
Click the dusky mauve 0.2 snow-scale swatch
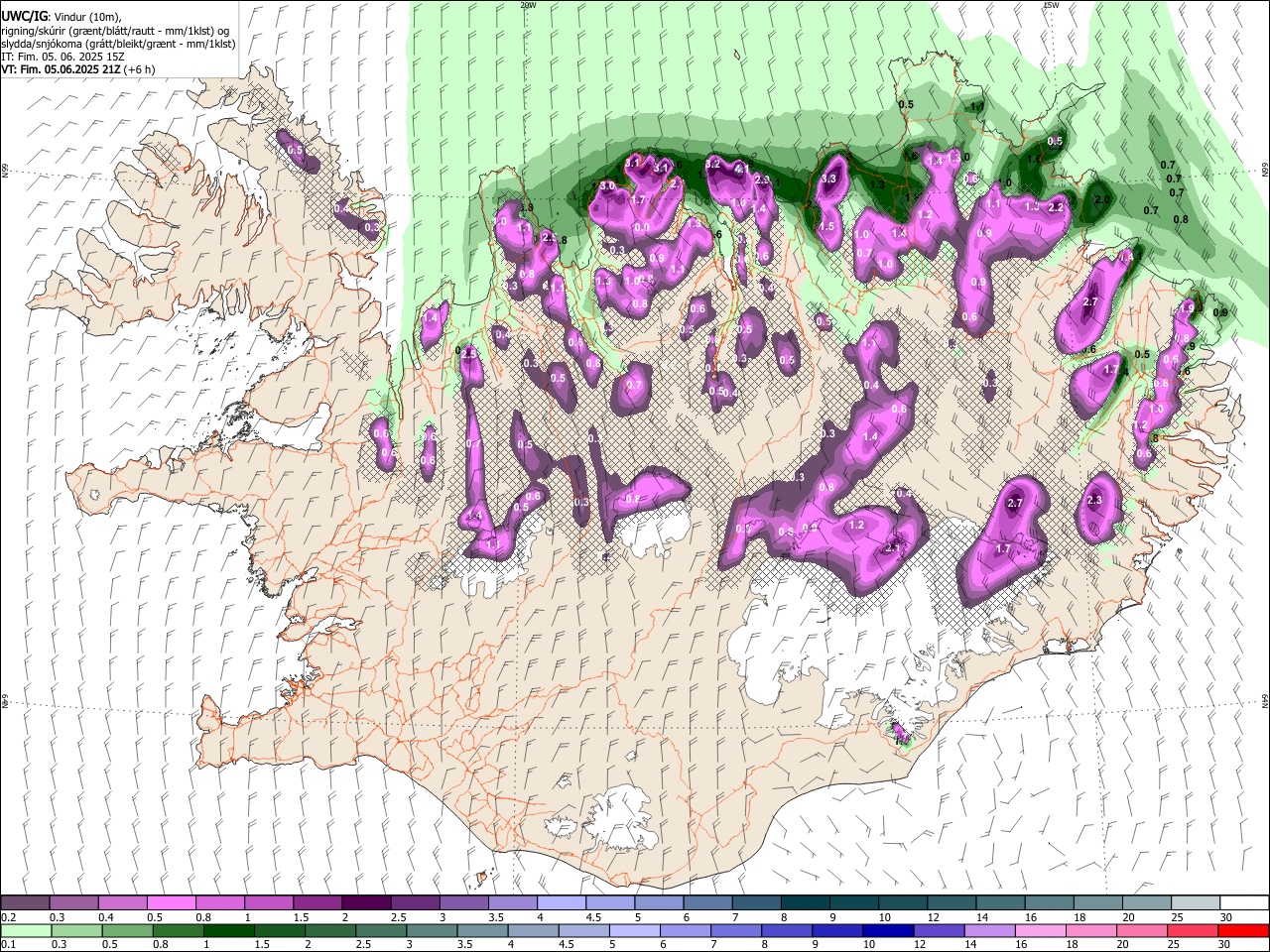tap(25, 903)
